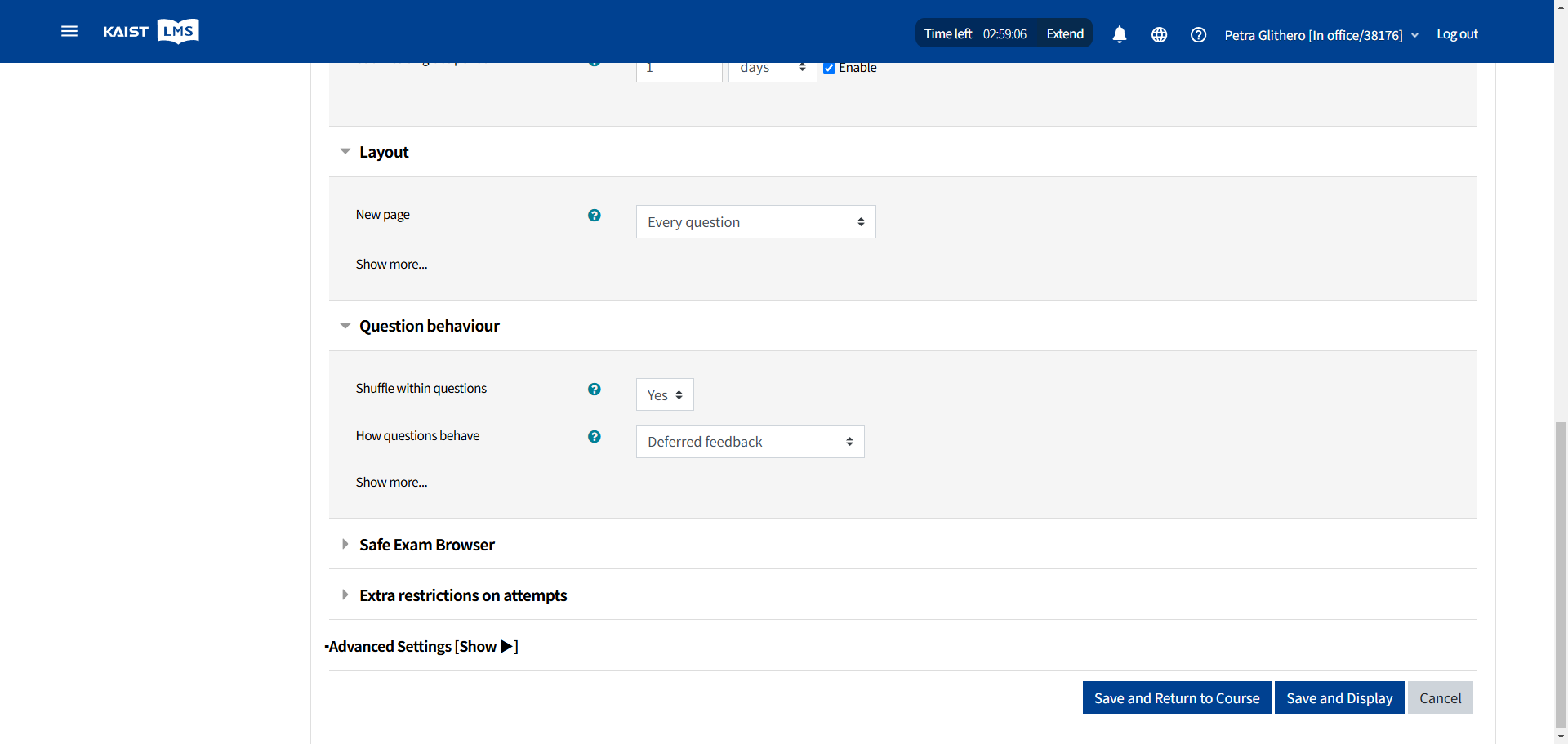
Task: Open the help question mark in header
Action: [1198, 34]
